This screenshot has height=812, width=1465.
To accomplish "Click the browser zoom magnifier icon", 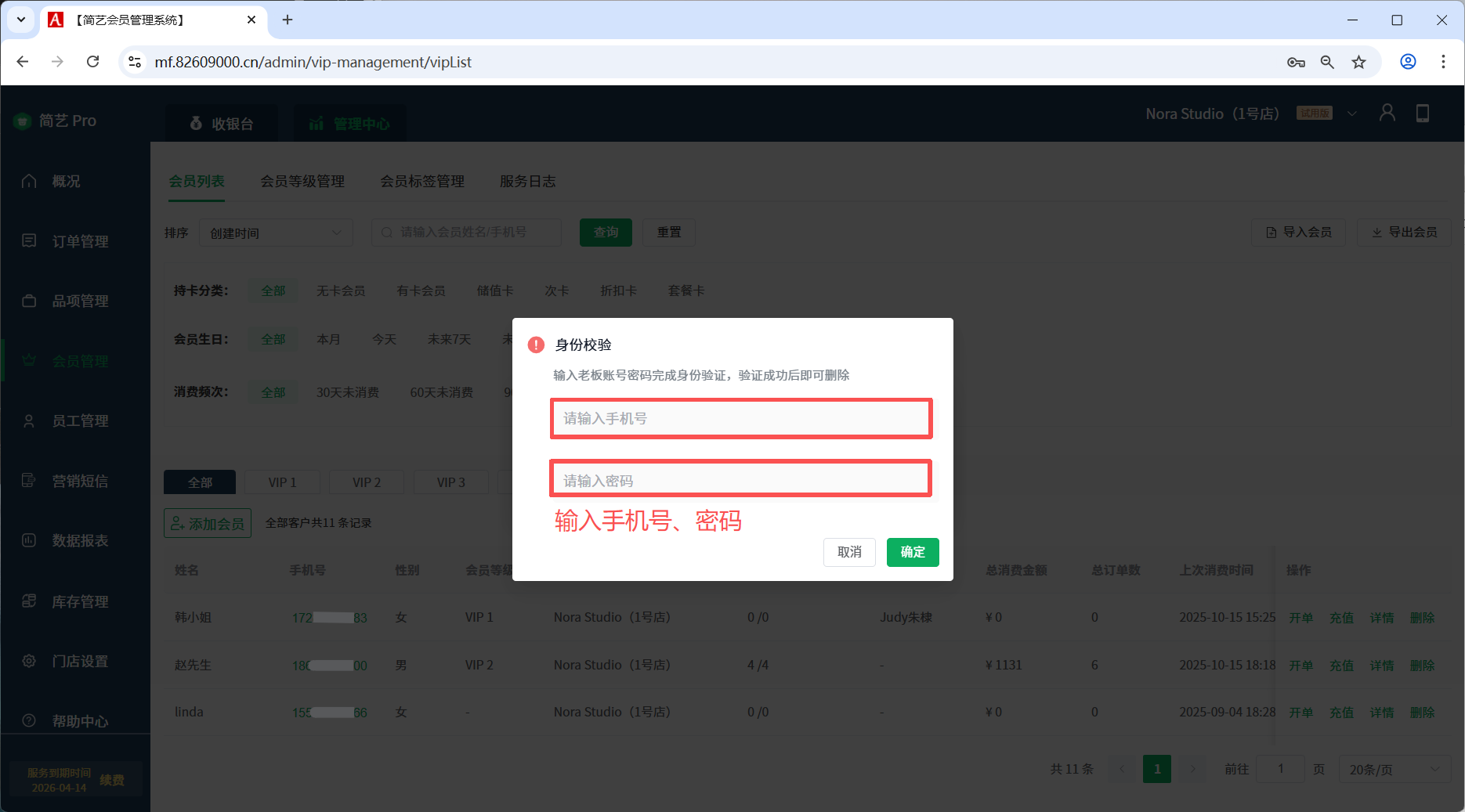I will [x=1327, y=62].
